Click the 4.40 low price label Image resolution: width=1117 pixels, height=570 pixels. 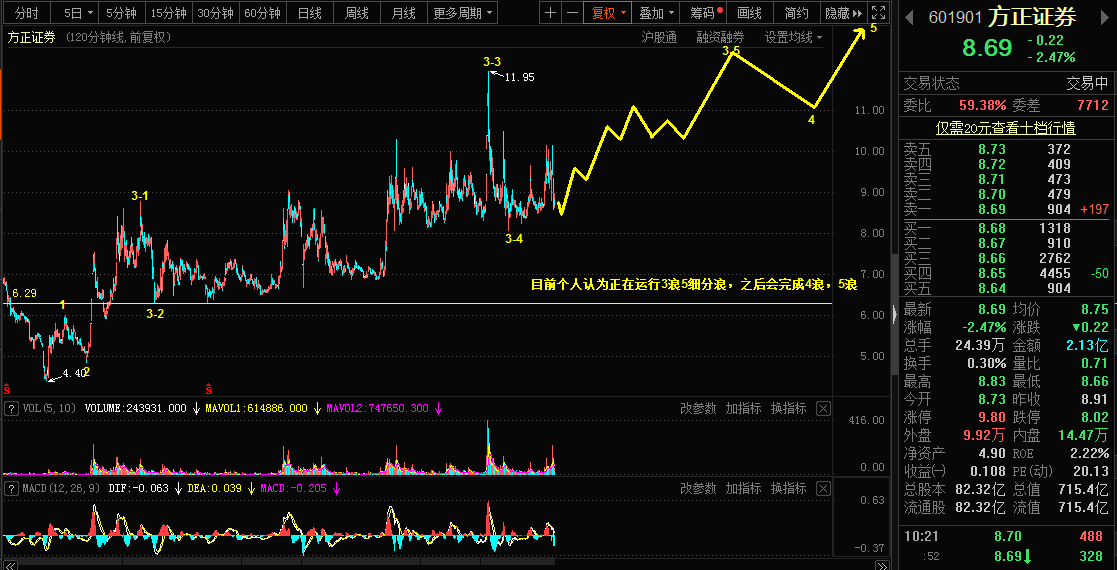coord(76,373)
